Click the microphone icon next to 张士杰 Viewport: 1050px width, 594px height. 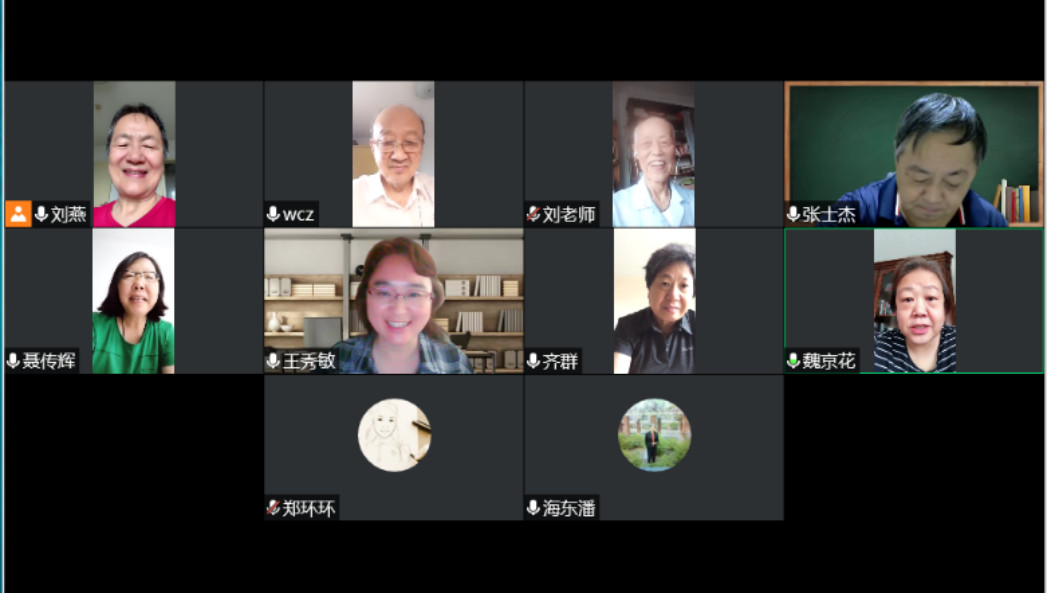(794, 214)
